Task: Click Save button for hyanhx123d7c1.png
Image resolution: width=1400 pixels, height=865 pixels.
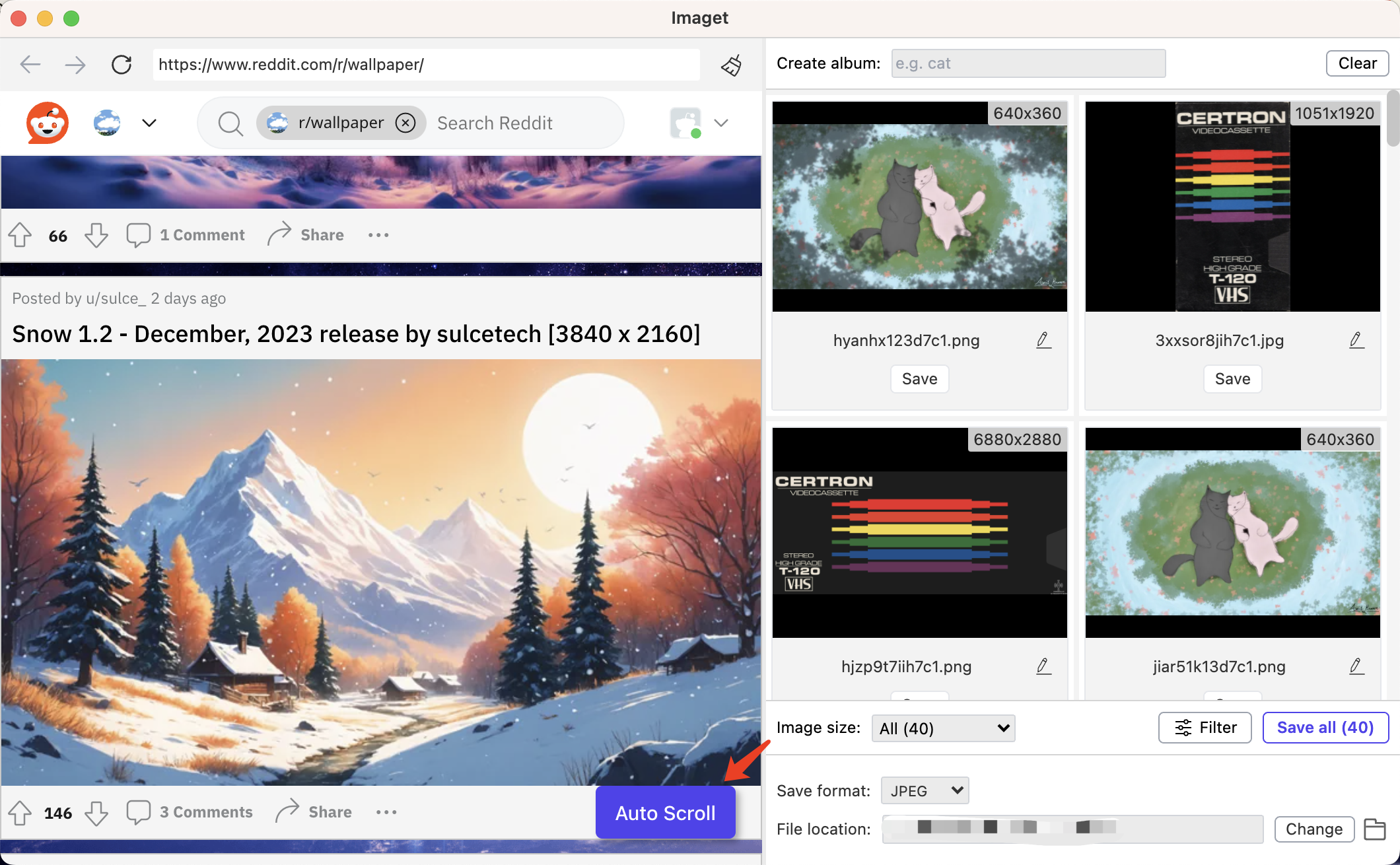Action: point(920,378)
